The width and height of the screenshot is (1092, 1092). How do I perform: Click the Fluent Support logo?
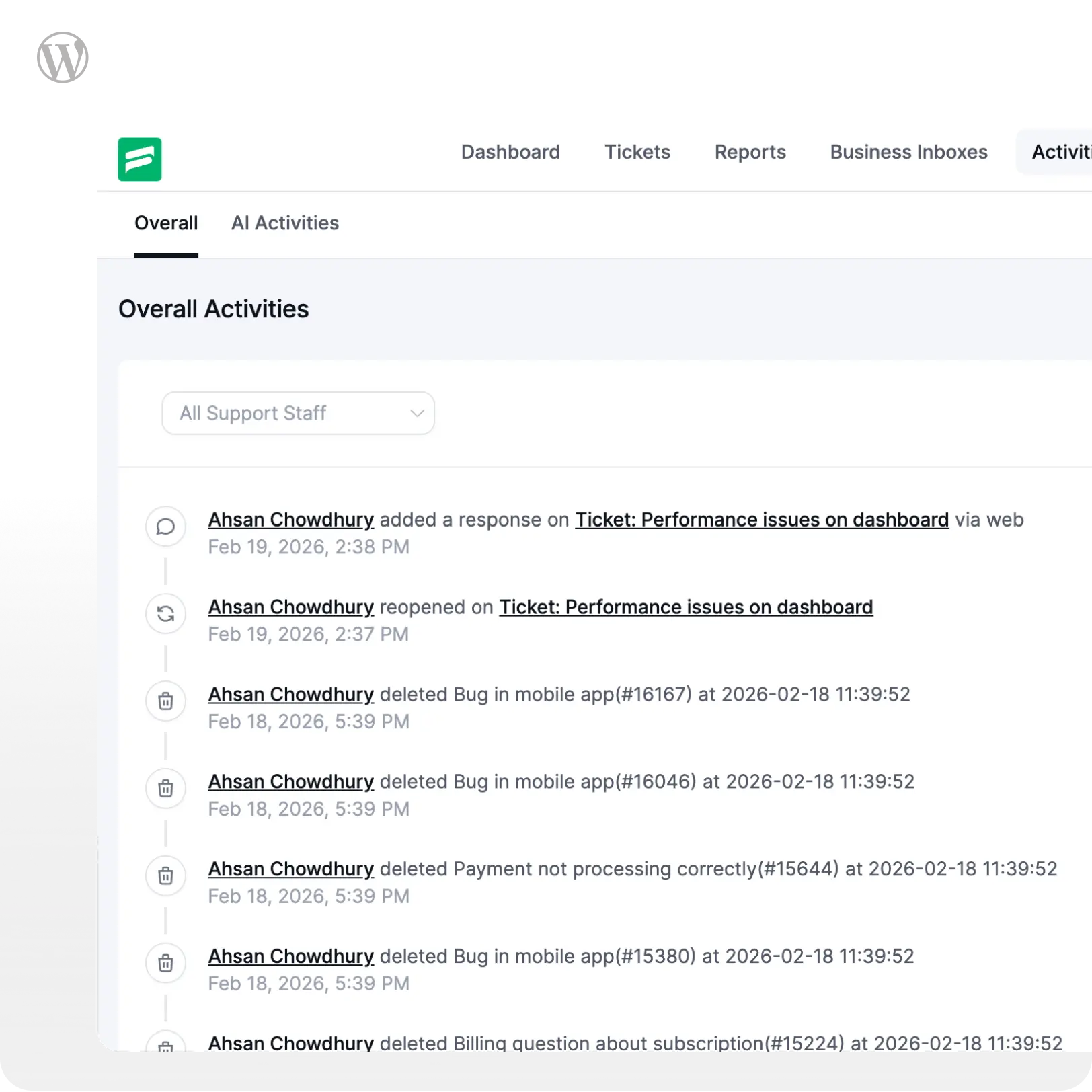(x=140, y=160)
